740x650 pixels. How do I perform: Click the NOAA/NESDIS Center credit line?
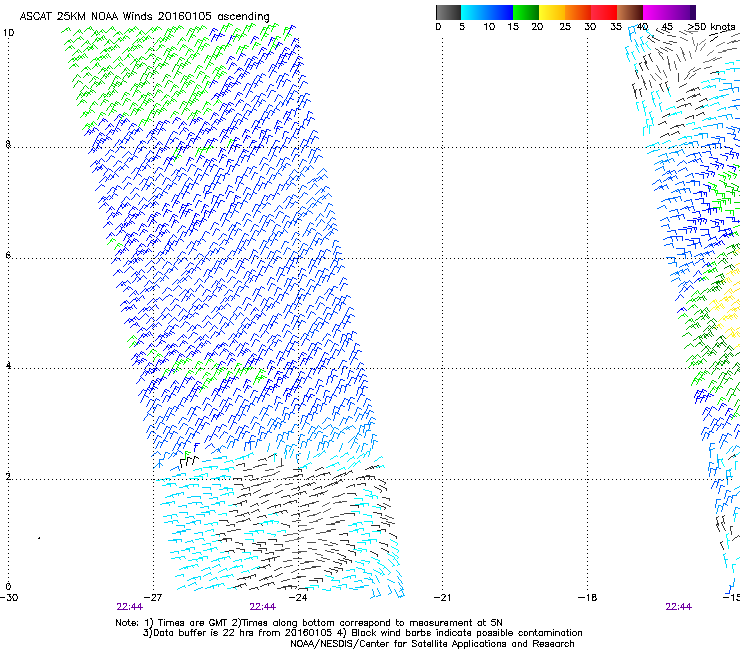pyautogui.click(x=432, y=644)
